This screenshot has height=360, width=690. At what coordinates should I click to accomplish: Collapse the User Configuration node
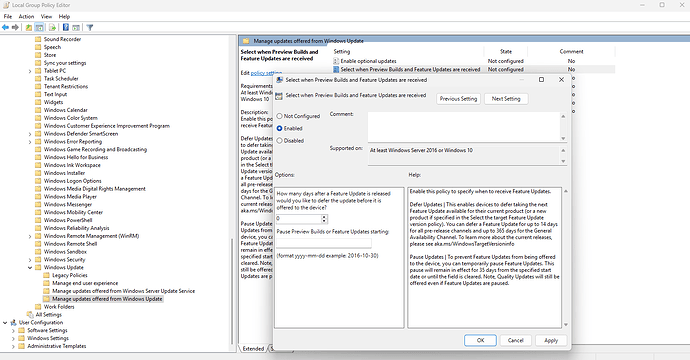pyautogui.click(x=5, y=323)
